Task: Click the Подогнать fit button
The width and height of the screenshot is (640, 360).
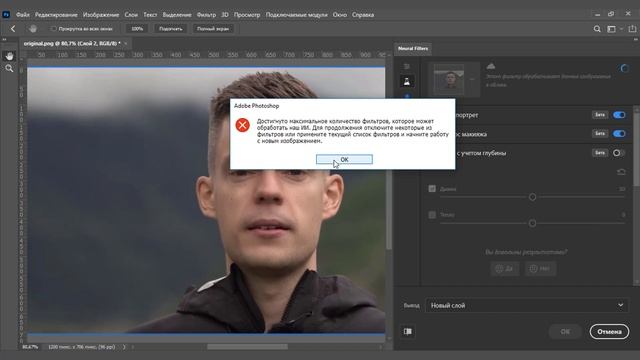Action: (171, 29)
